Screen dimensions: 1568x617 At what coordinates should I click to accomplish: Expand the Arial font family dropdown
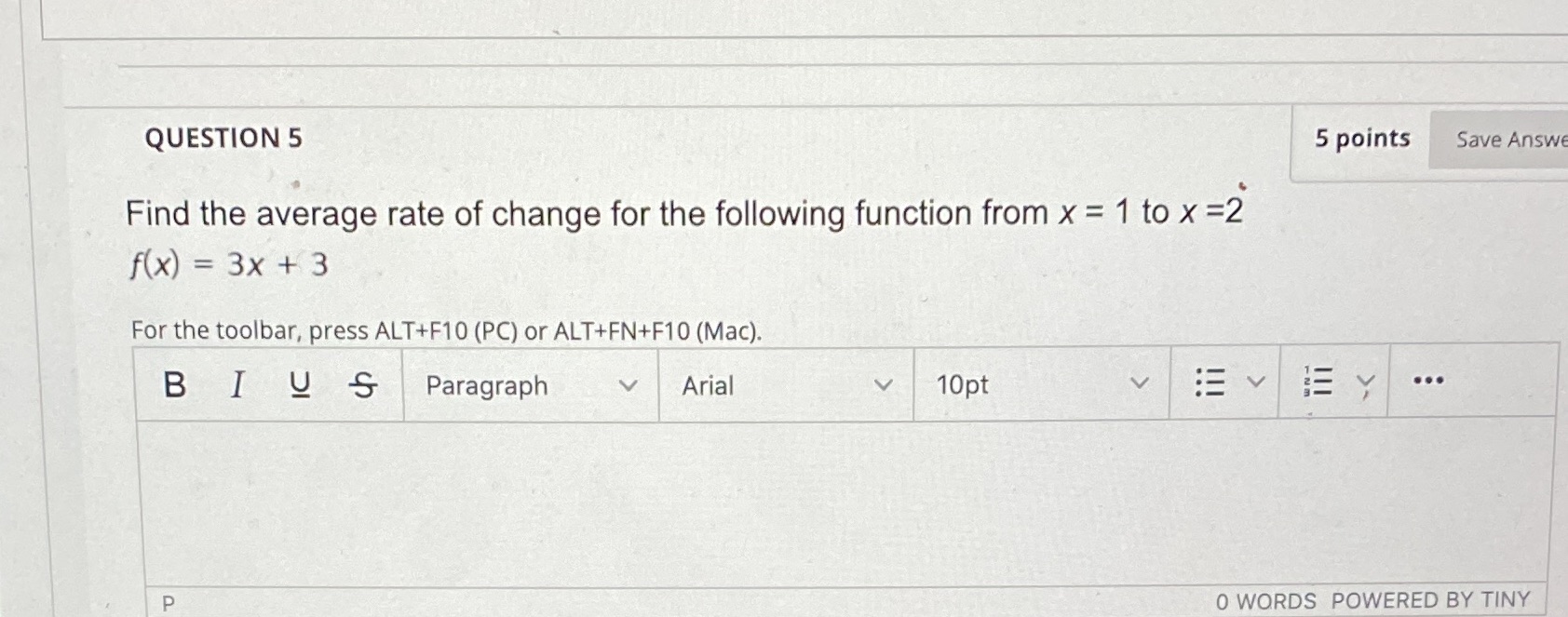point(883,384)
